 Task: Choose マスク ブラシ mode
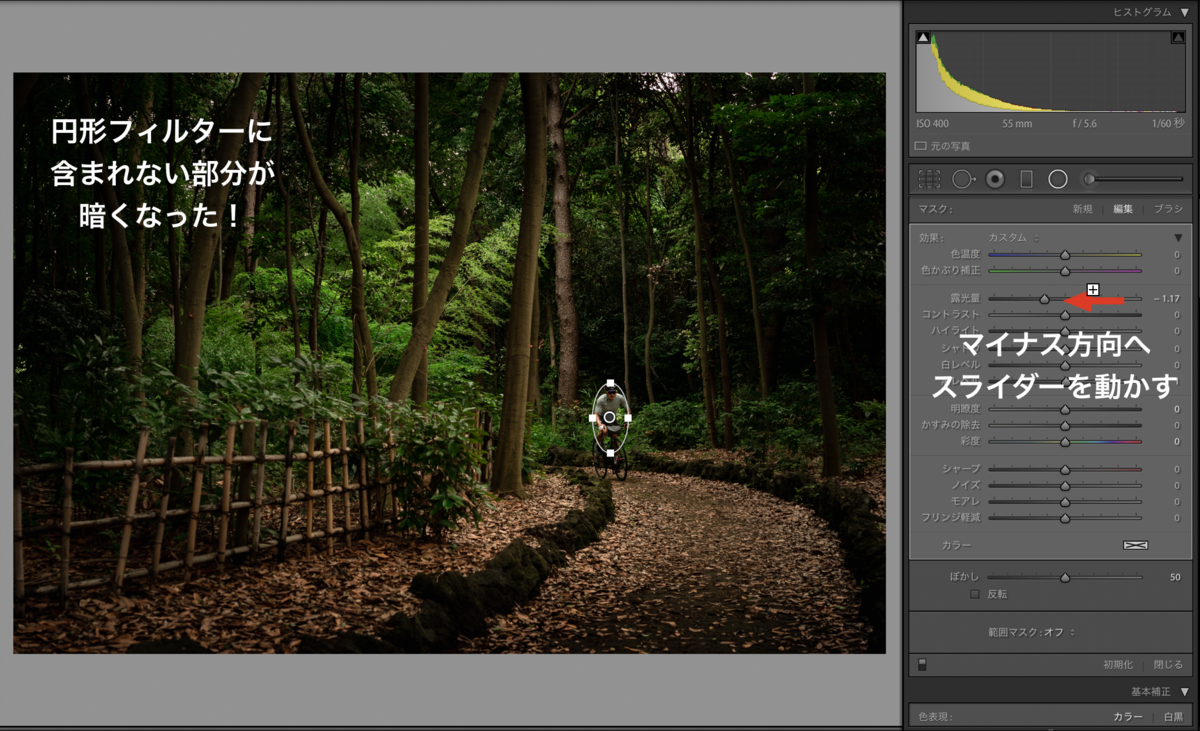click(x=1168, y=209)
